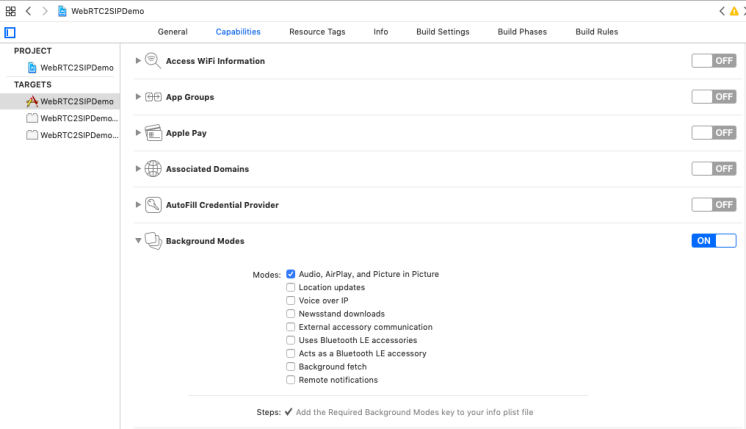Screen dimensions: 746x429
Task: Open the Build Phases tab
Action: pos(522,32)
